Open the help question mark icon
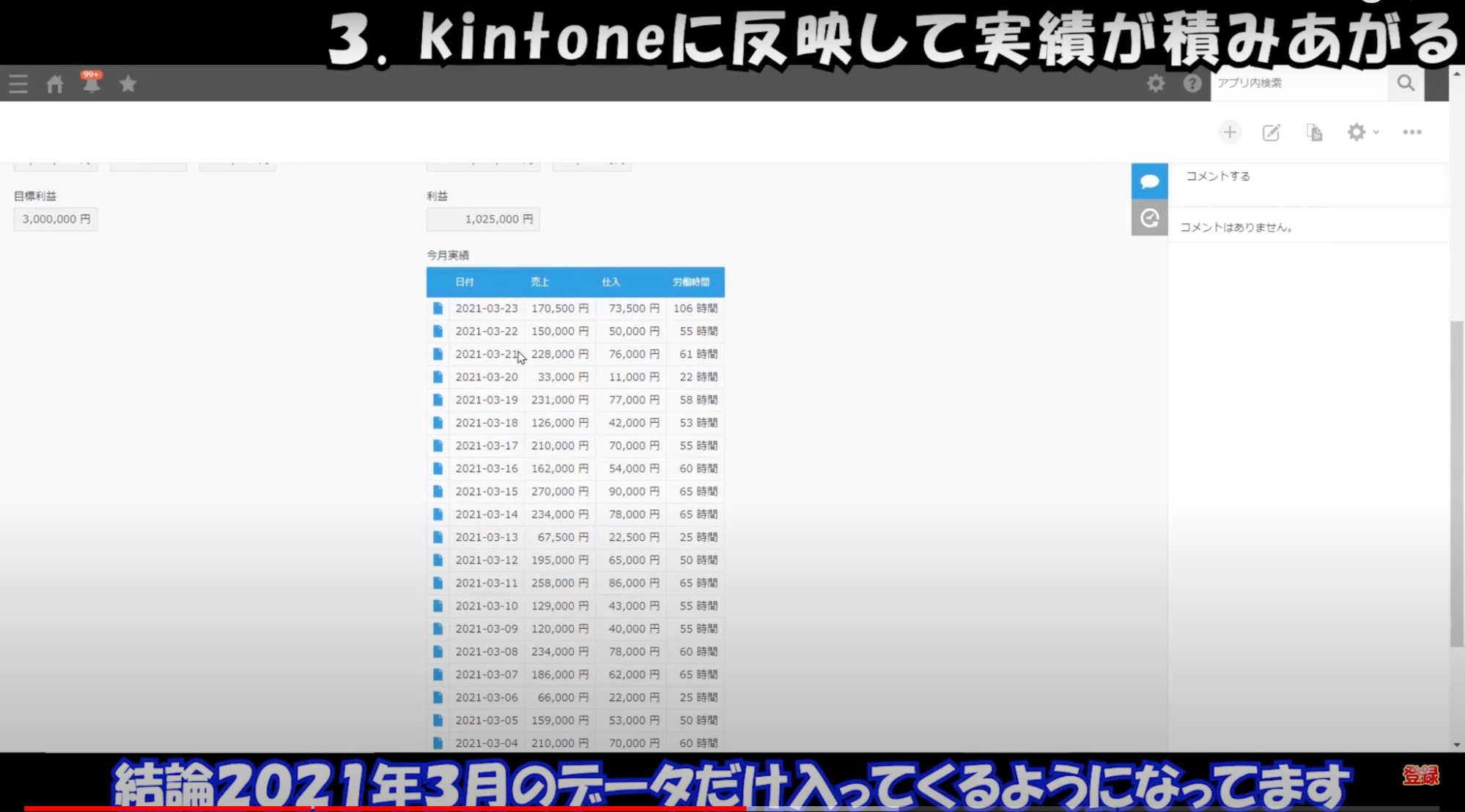 click(1192, 84)
